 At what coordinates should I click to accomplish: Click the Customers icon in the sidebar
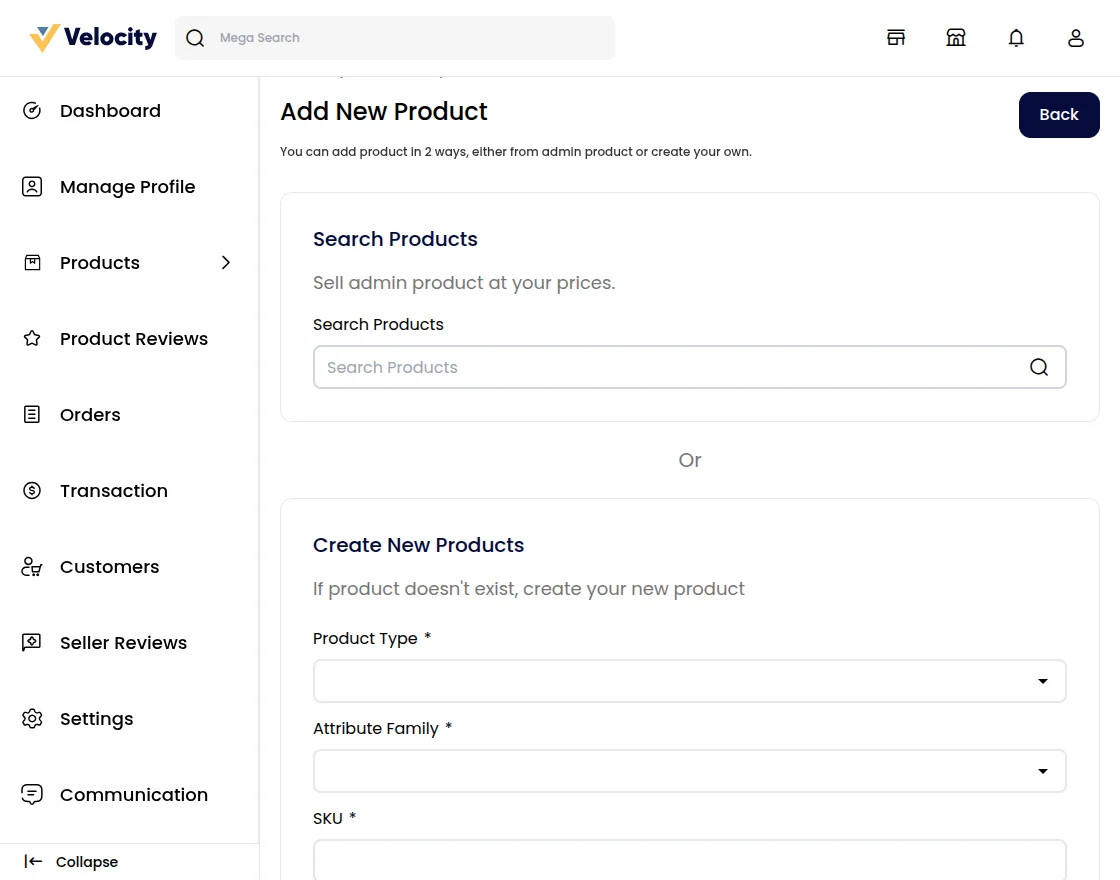click(x=31, y=566)
